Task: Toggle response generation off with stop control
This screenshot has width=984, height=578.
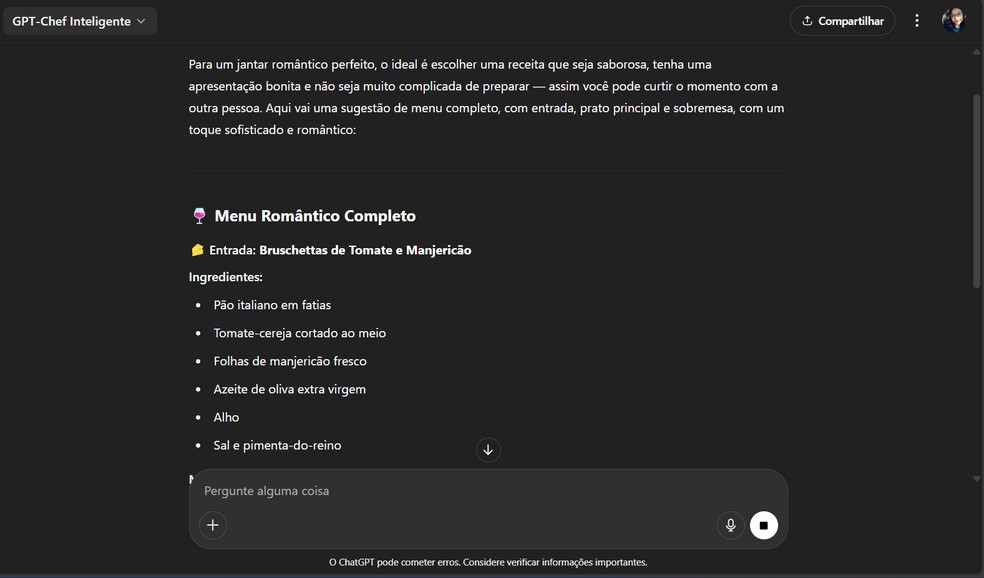Action: [763, 524]
